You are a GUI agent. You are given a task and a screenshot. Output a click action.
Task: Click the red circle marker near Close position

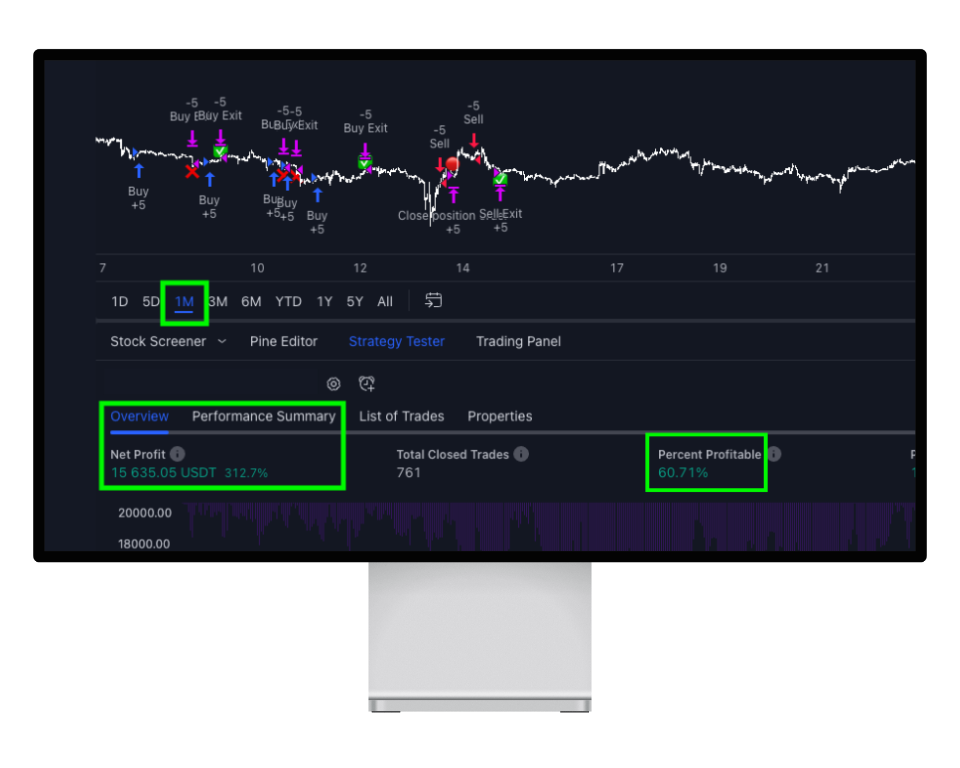click(452, 162)
